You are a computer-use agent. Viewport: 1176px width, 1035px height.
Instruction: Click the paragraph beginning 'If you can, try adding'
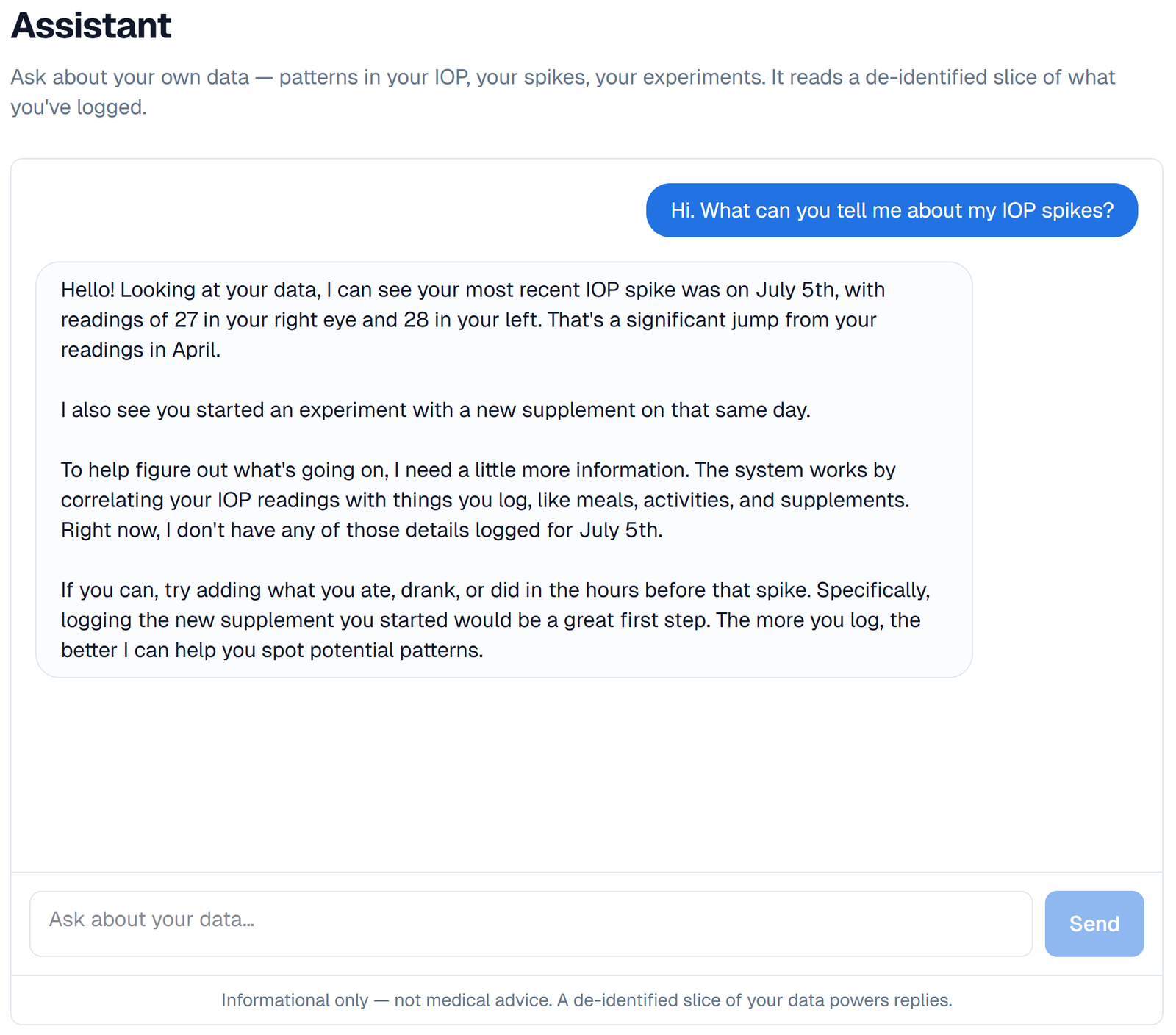tap(495, 620)
